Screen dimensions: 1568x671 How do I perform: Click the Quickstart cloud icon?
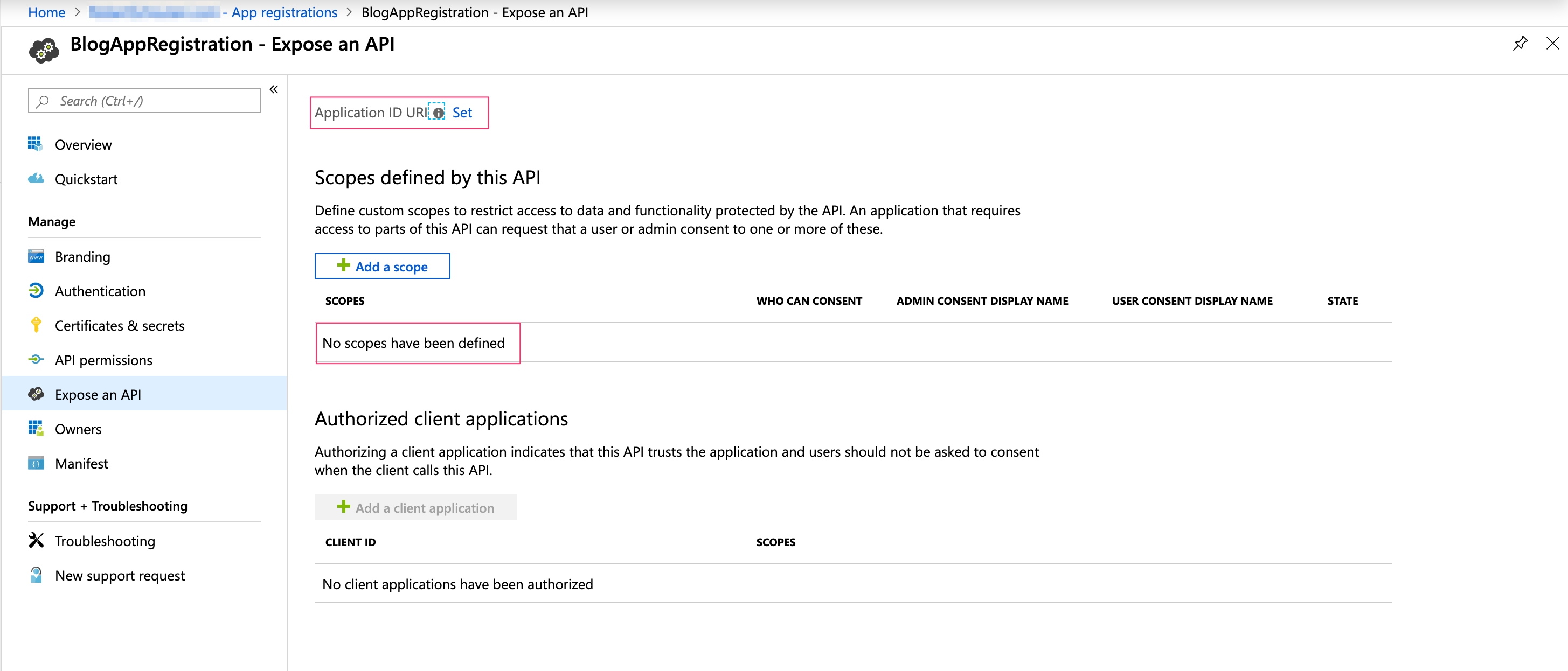36,178
